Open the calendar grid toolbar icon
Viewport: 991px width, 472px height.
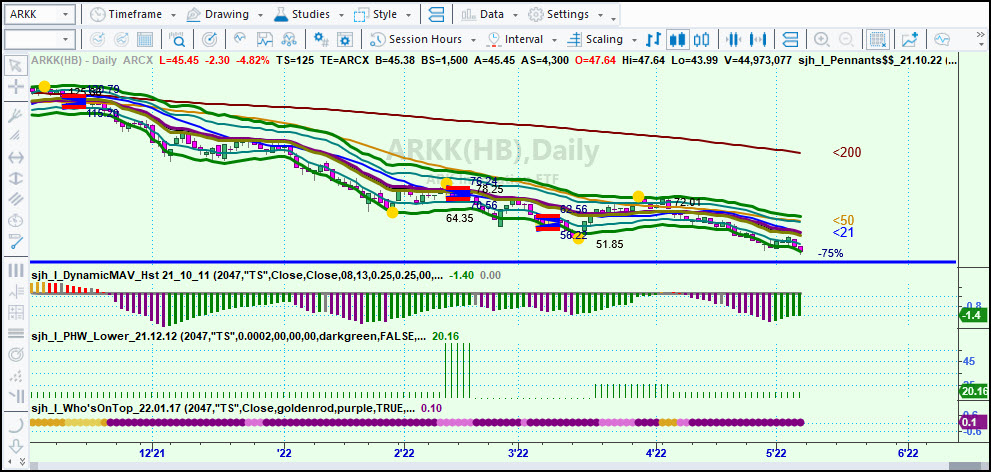(x=145, y=39)
